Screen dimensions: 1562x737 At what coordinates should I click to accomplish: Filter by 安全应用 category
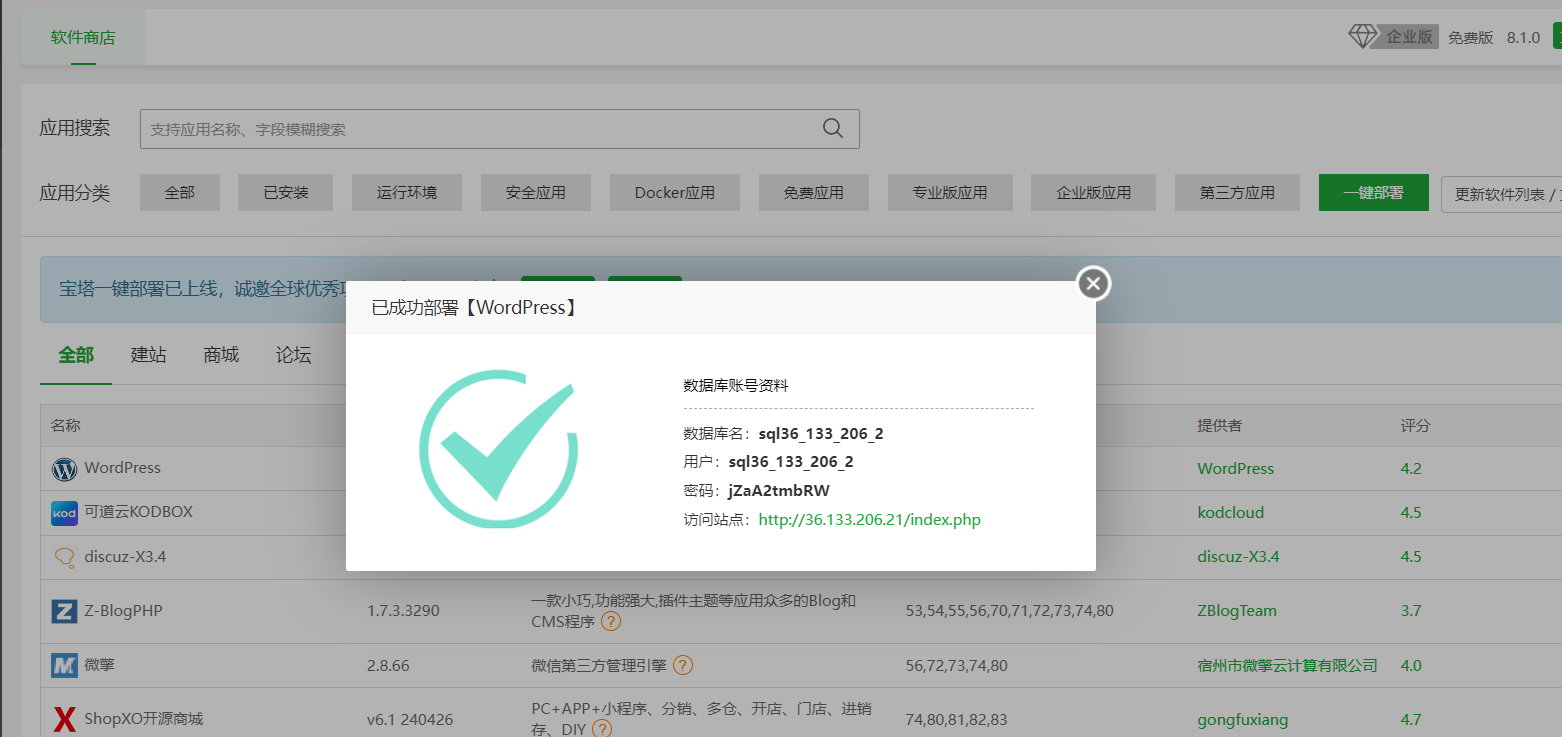(536, 193)
